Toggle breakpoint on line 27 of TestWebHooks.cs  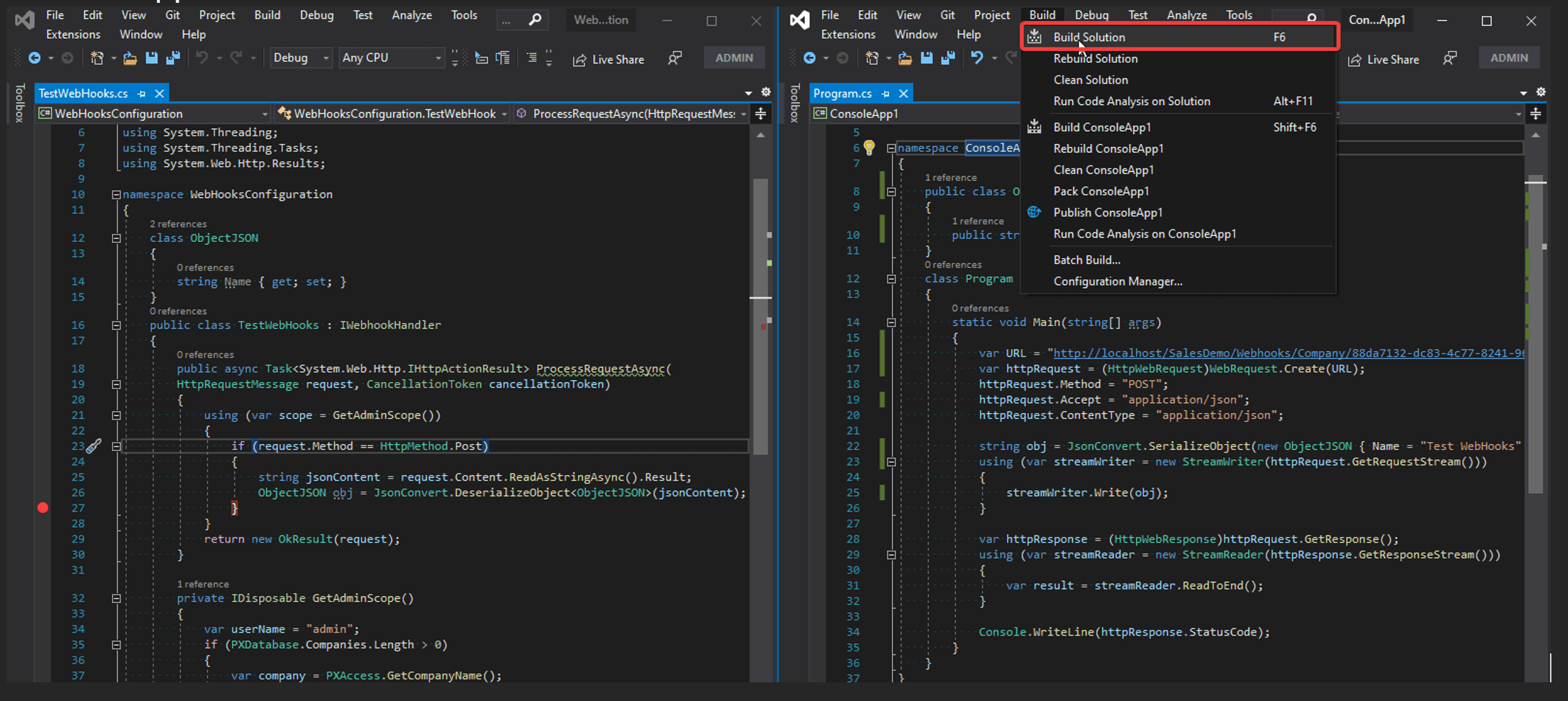(43, 508)
